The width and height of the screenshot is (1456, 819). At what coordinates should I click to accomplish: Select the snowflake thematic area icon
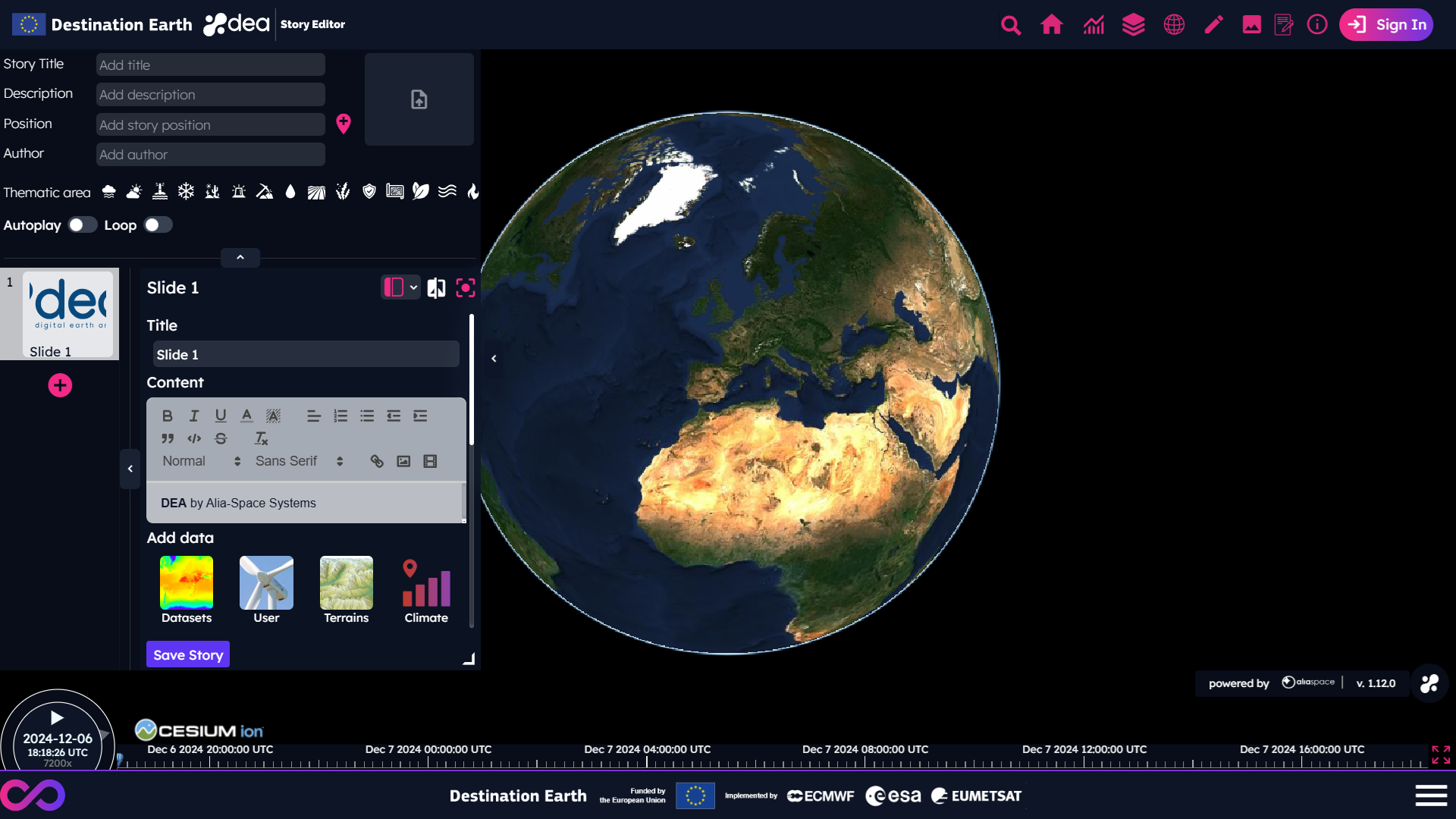click(186, 192)
